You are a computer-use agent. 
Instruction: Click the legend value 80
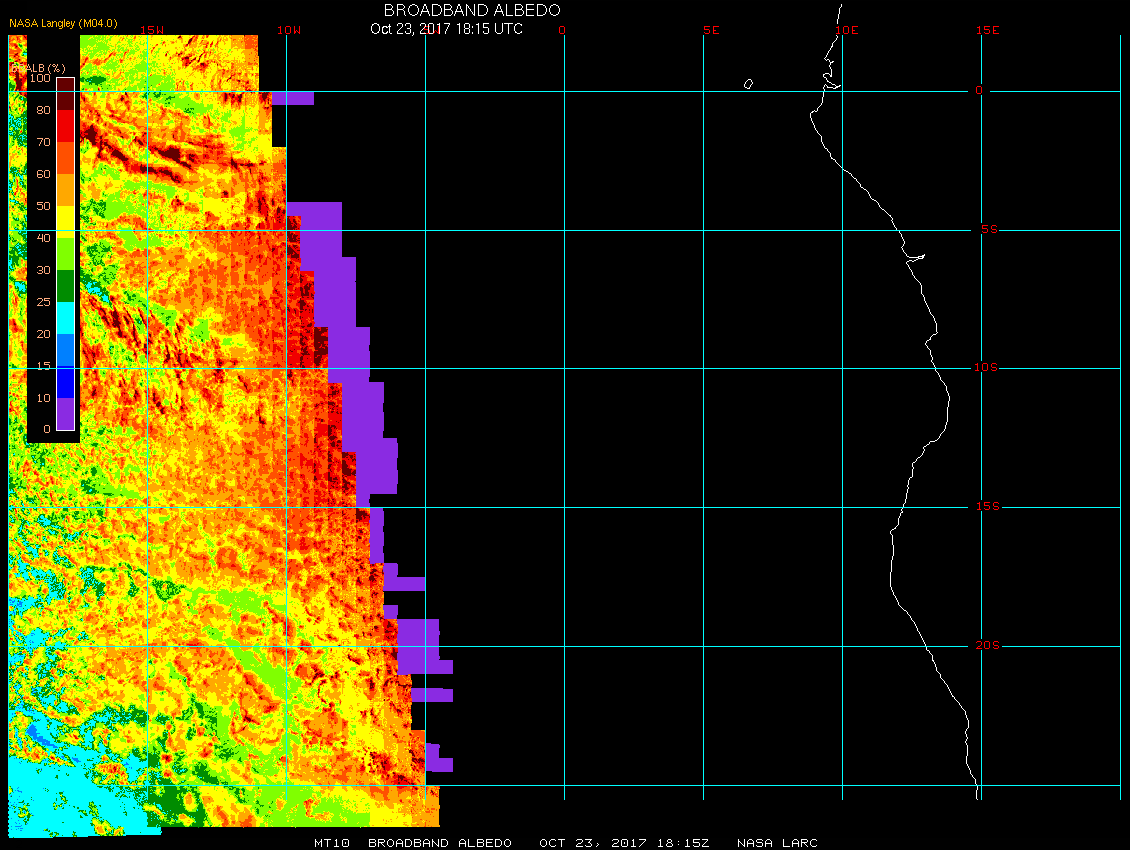44,110
